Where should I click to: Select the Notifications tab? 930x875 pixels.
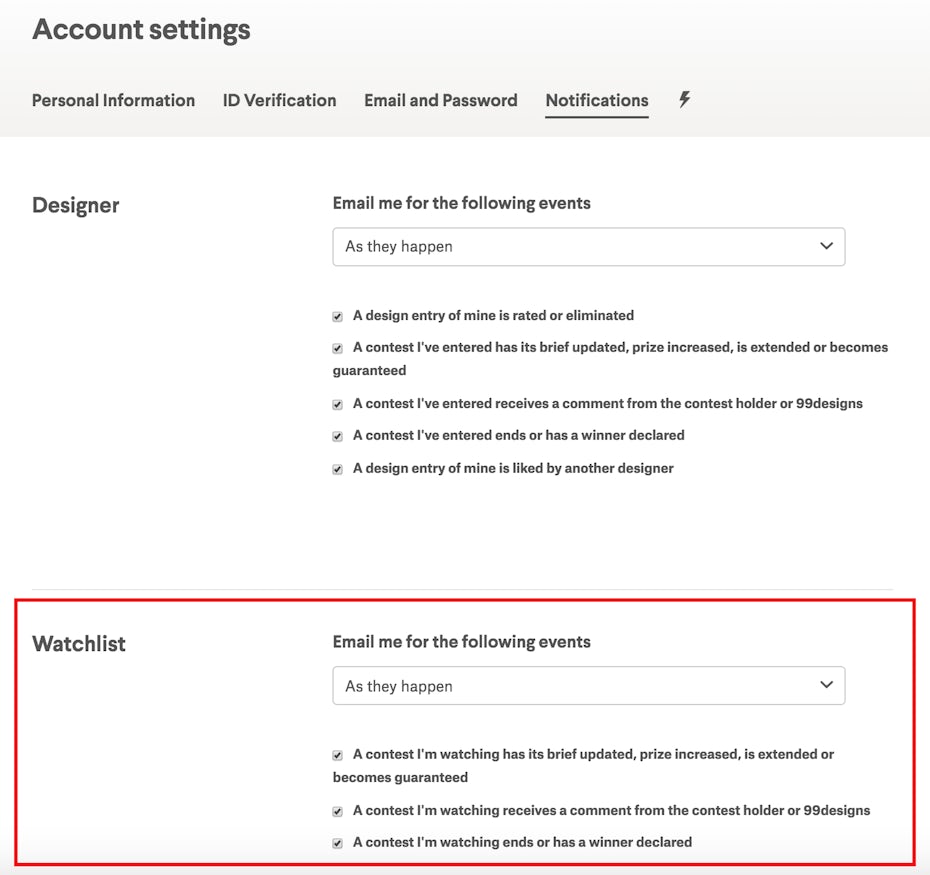[x=596, y=100]
